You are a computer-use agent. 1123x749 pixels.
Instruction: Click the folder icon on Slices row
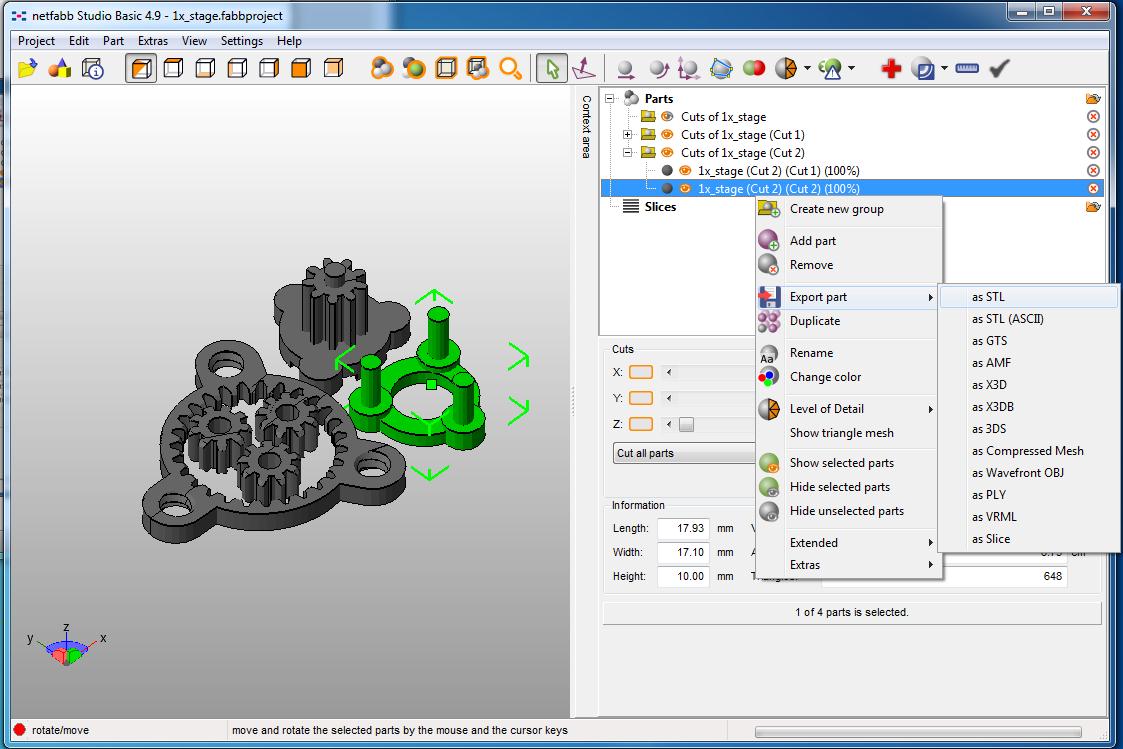(x=1093, y=207)
